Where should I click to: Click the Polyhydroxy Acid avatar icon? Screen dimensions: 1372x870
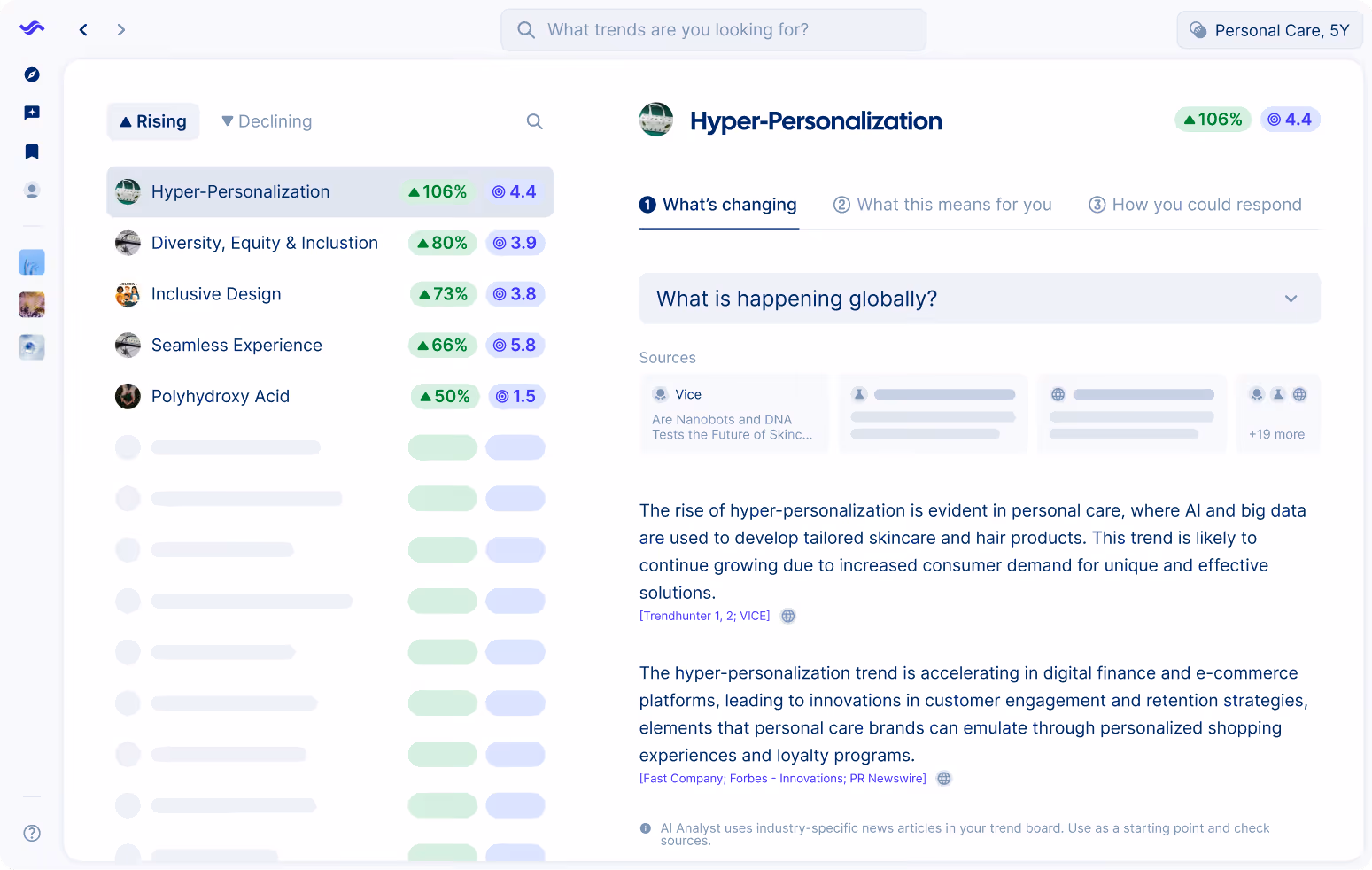(128, 396)
